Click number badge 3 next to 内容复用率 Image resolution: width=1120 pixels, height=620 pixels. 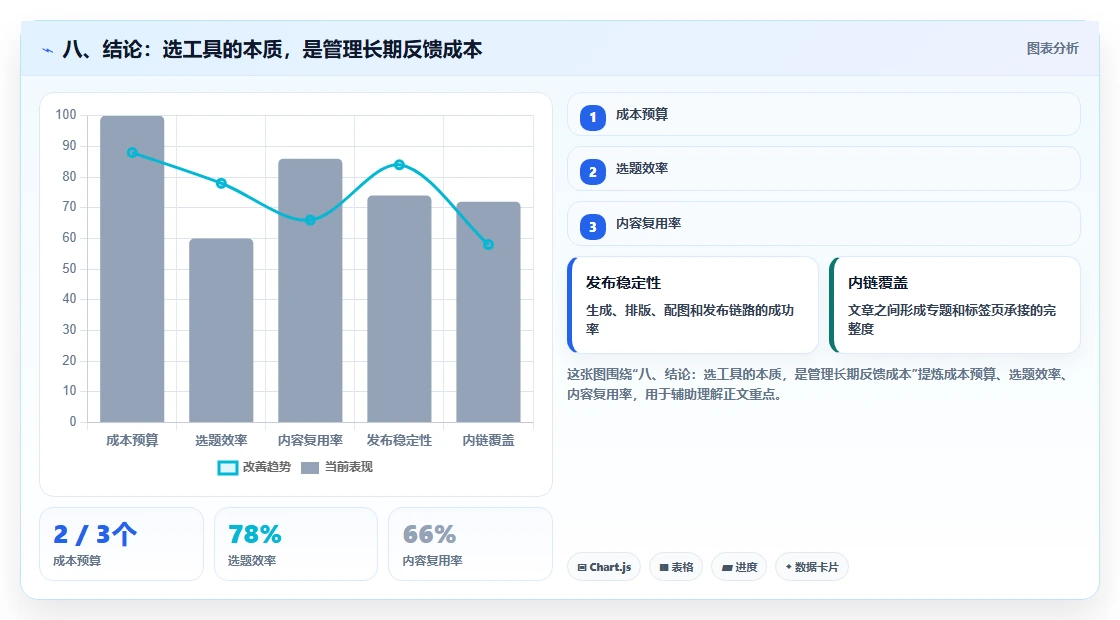click(593, 226)
